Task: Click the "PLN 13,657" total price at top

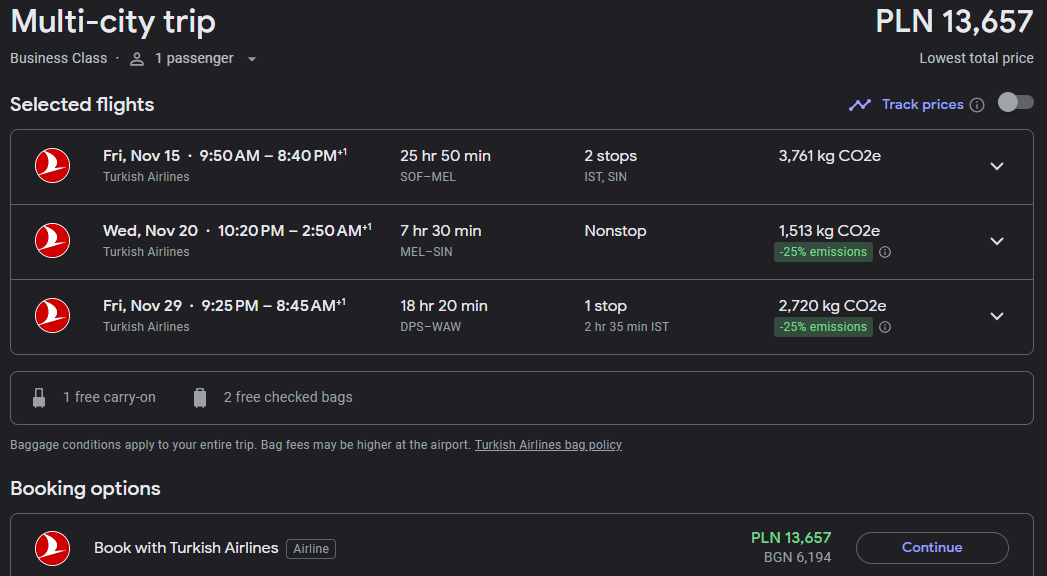Action: click(x=954, y=21)
